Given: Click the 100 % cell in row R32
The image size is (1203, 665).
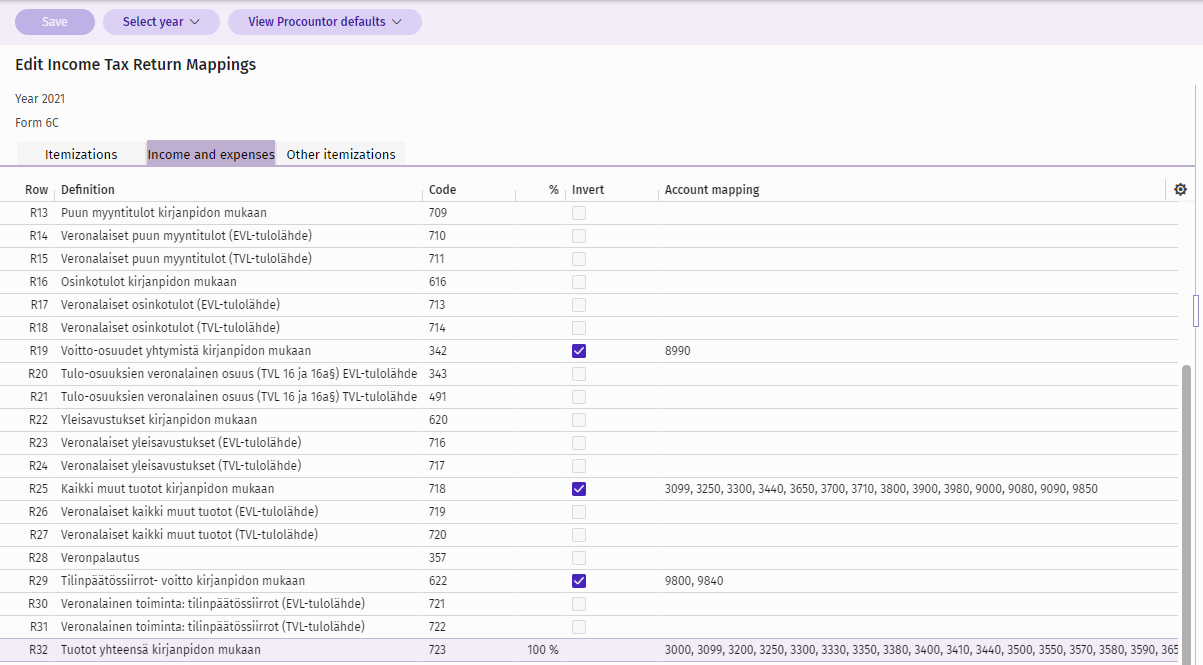Looking at the screenshot, I should 542,650.
